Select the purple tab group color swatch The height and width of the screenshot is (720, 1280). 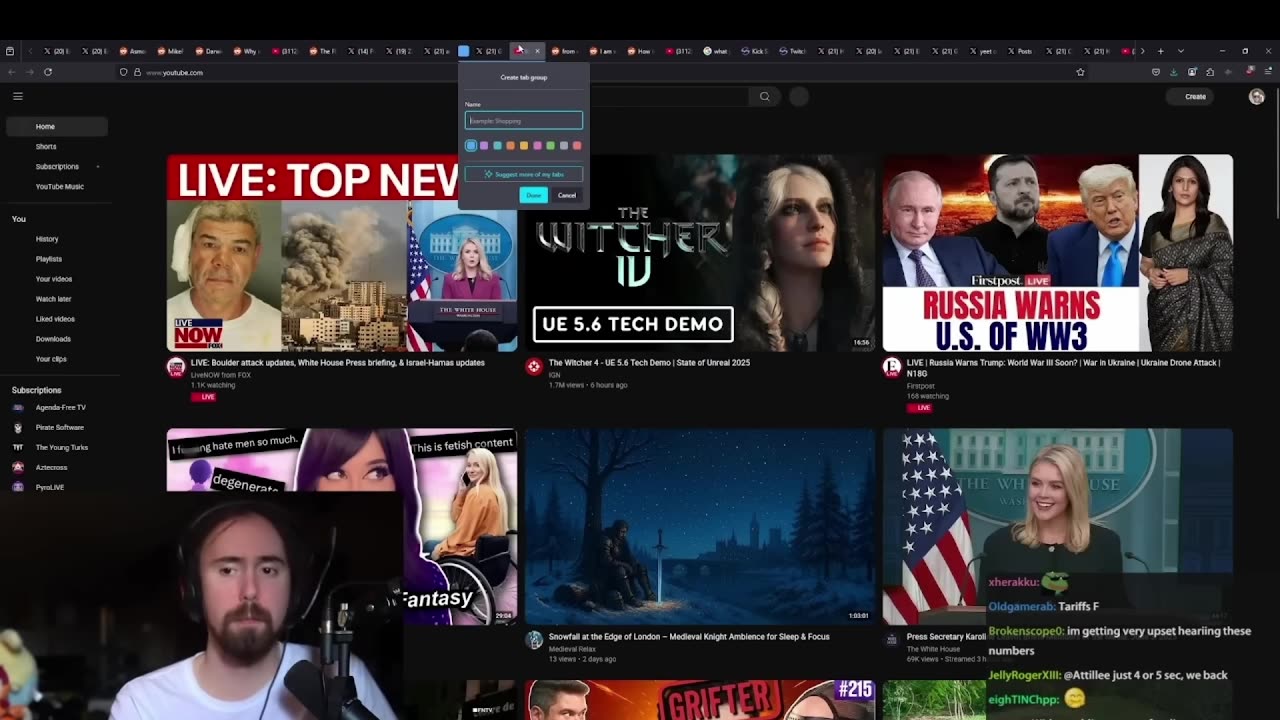(x=484, y=146)
